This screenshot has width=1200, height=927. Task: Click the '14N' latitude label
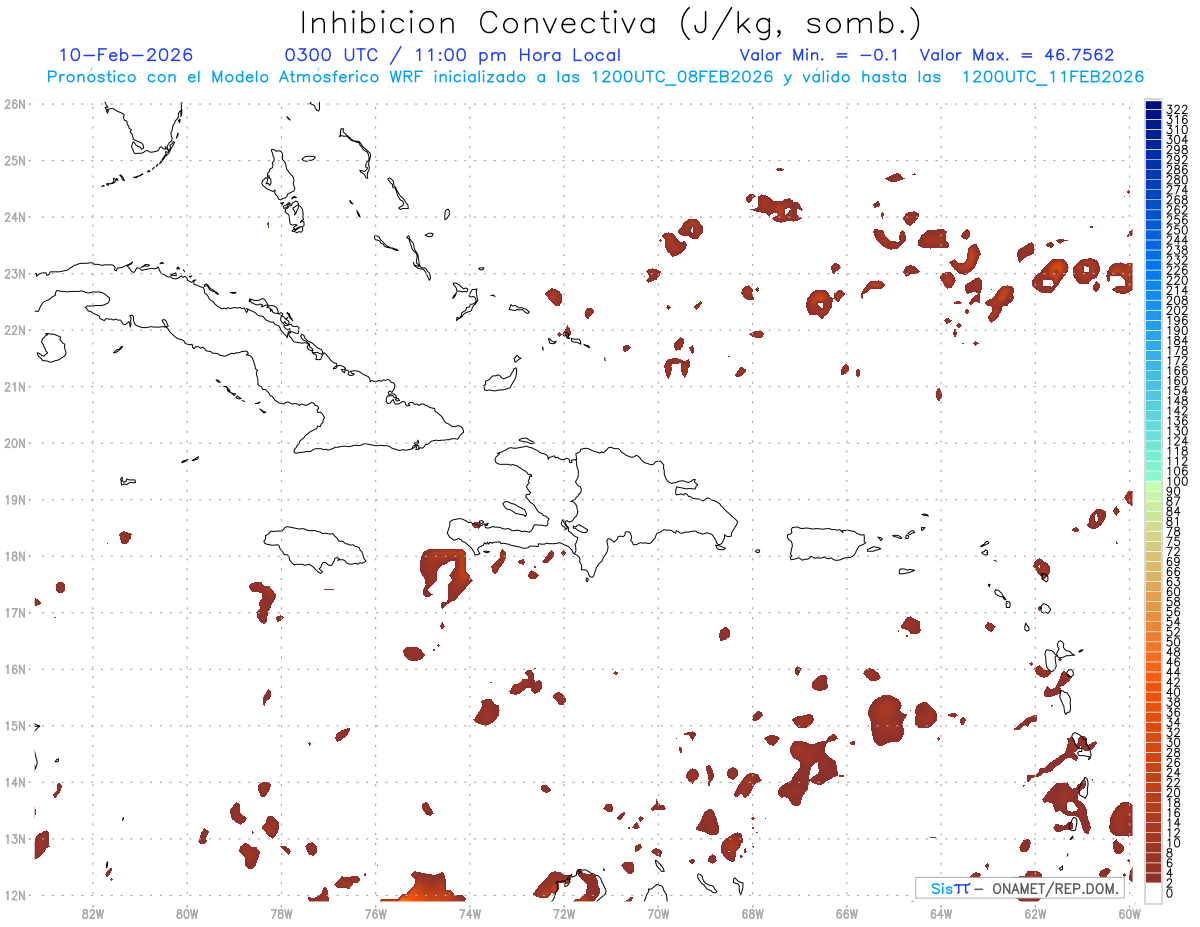point(14,782)
